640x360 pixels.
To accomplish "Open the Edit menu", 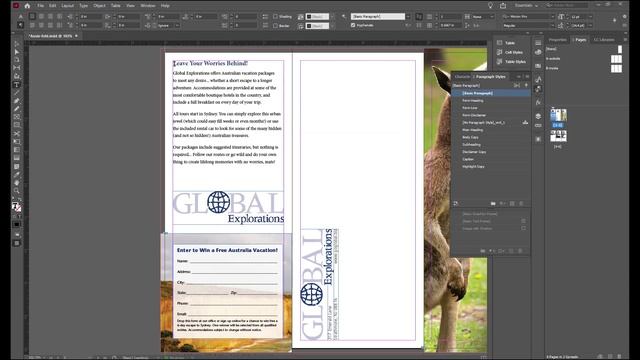I will click(53, 6).
